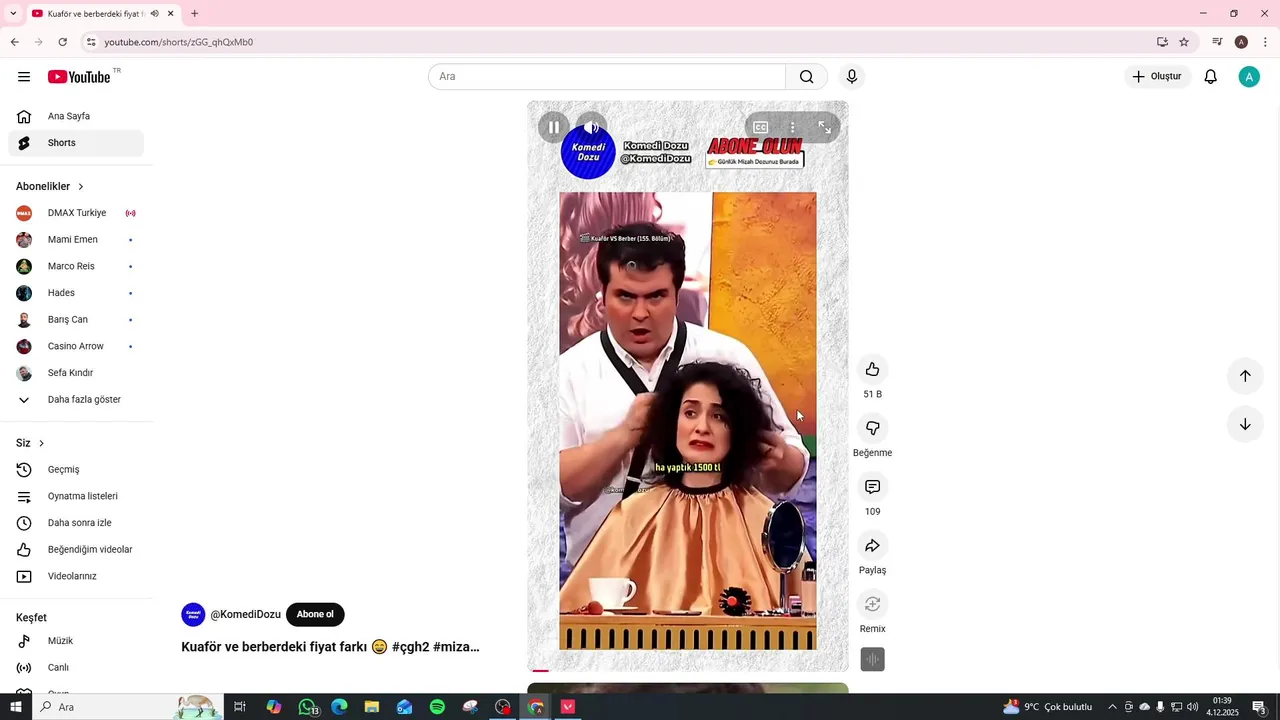Expand the Abonelikler section chevron

(x=81, y=187)
